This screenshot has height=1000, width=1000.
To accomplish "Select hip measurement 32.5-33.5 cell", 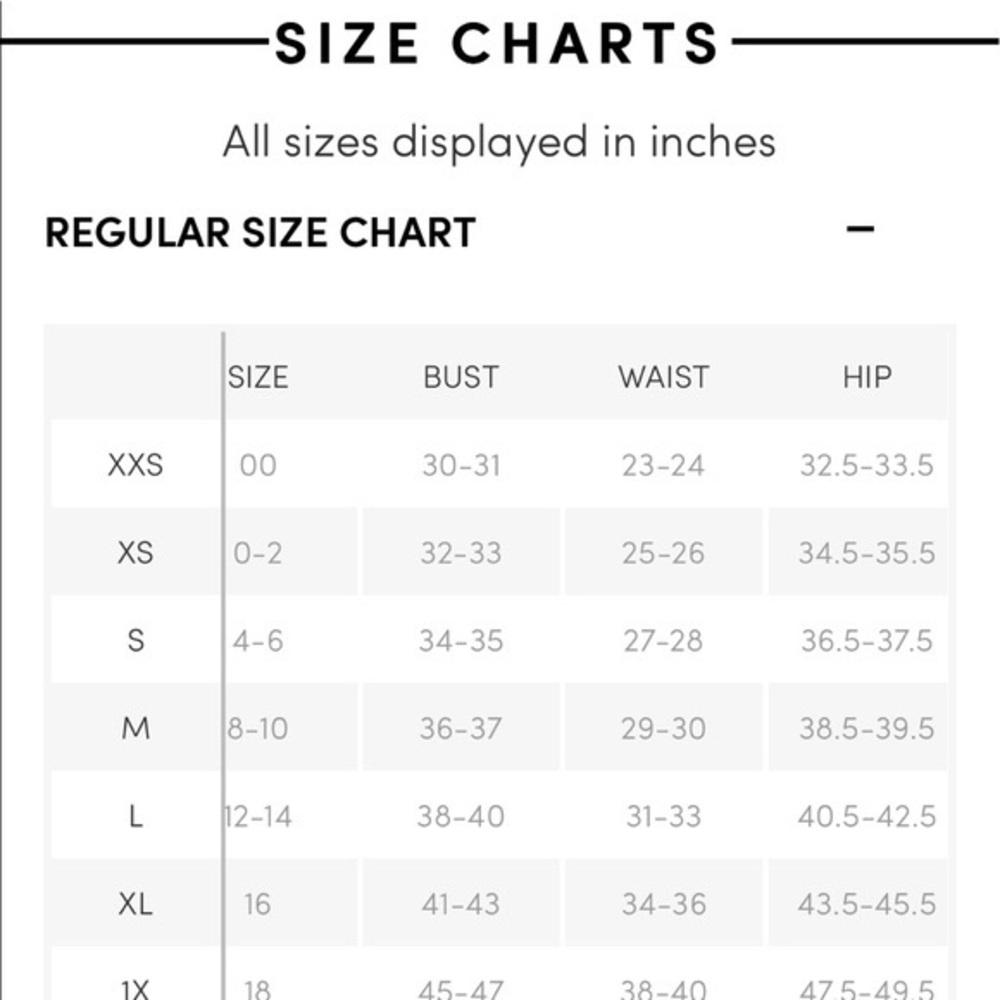I will [866, 465].
